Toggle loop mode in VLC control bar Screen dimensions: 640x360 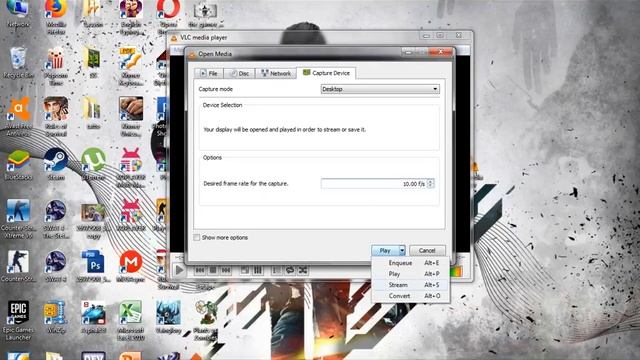click(x=290, y=270)
